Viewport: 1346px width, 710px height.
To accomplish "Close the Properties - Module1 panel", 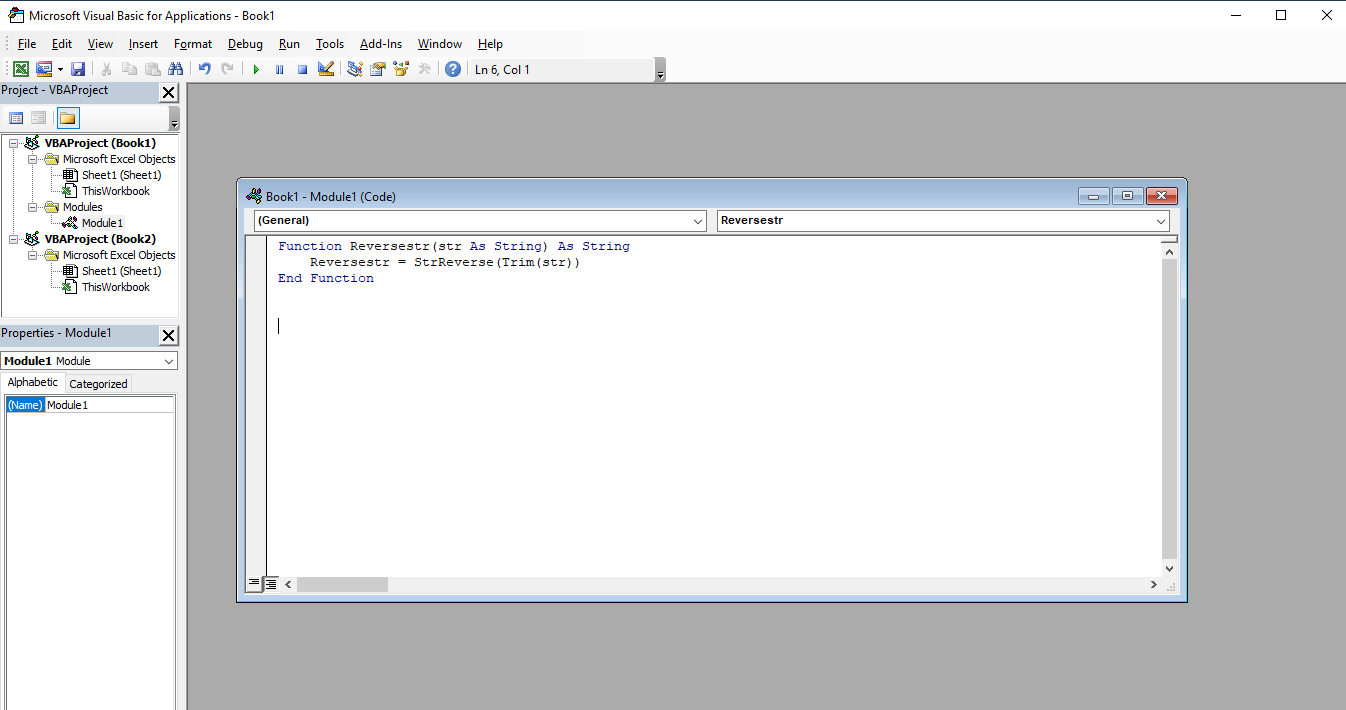I will pyautogui.click(x=169, y=336).
